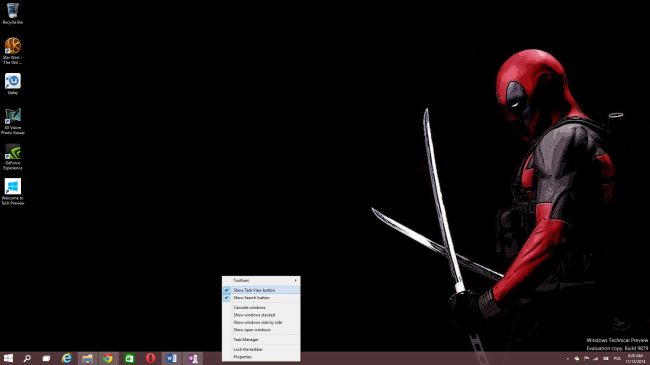Open Task View from the taskbar
Screen dimensions: 650x365
click(x=46, y=358)
